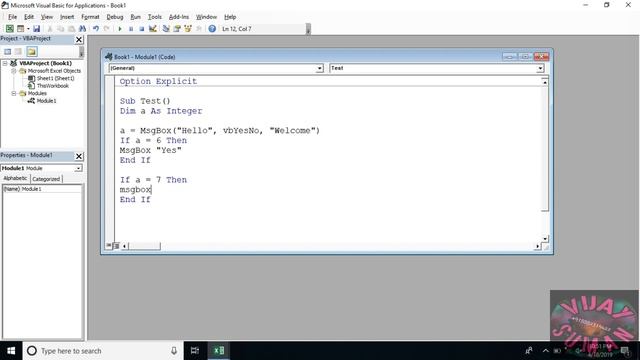
Task: Click Procedure View button at code window bottom
Action: pyautogui.click(x=109, y=246)
